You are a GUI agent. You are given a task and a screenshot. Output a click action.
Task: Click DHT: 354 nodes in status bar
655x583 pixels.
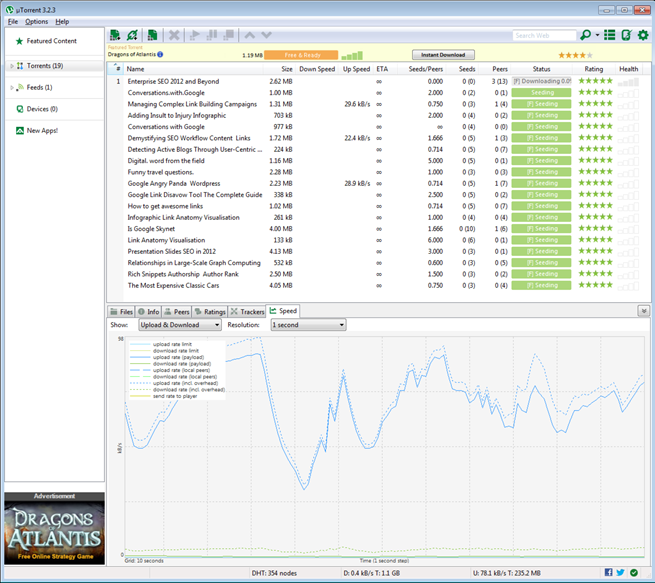(274, 573)
